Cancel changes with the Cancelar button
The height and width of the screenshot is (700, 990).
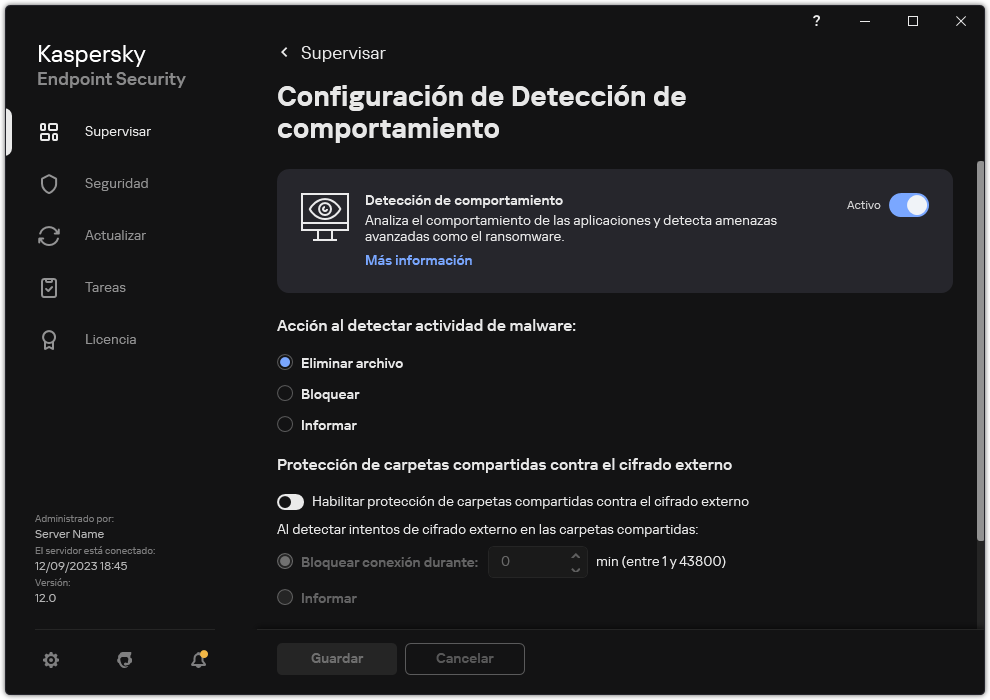[x=464, y=659]
